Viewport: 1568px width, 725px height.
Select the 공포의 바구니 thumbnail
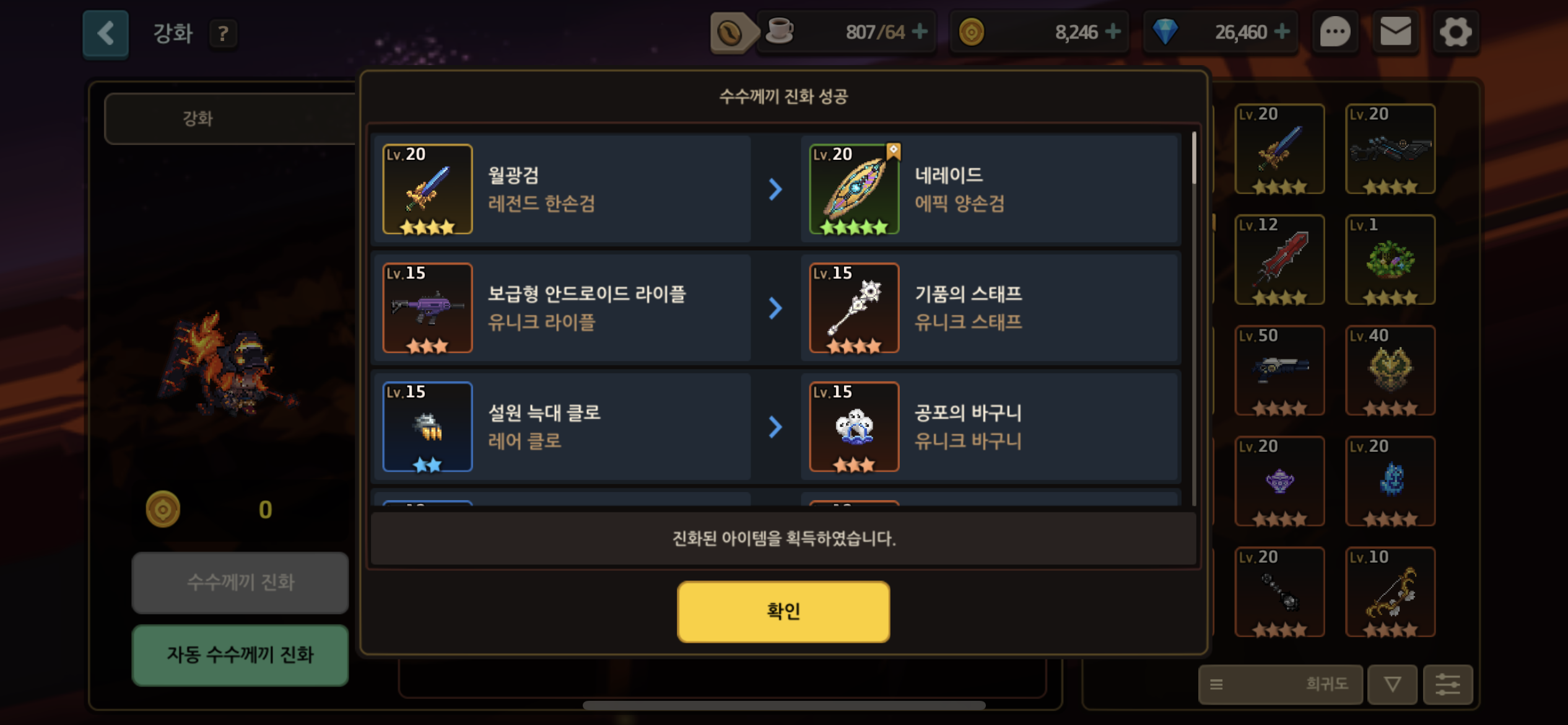[855, 427]
